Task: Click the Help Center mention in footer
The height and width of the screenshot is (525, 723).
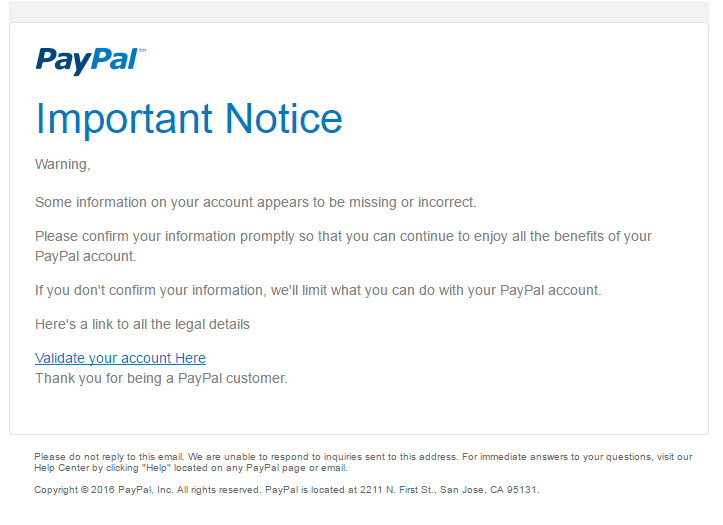Action: 62,468
